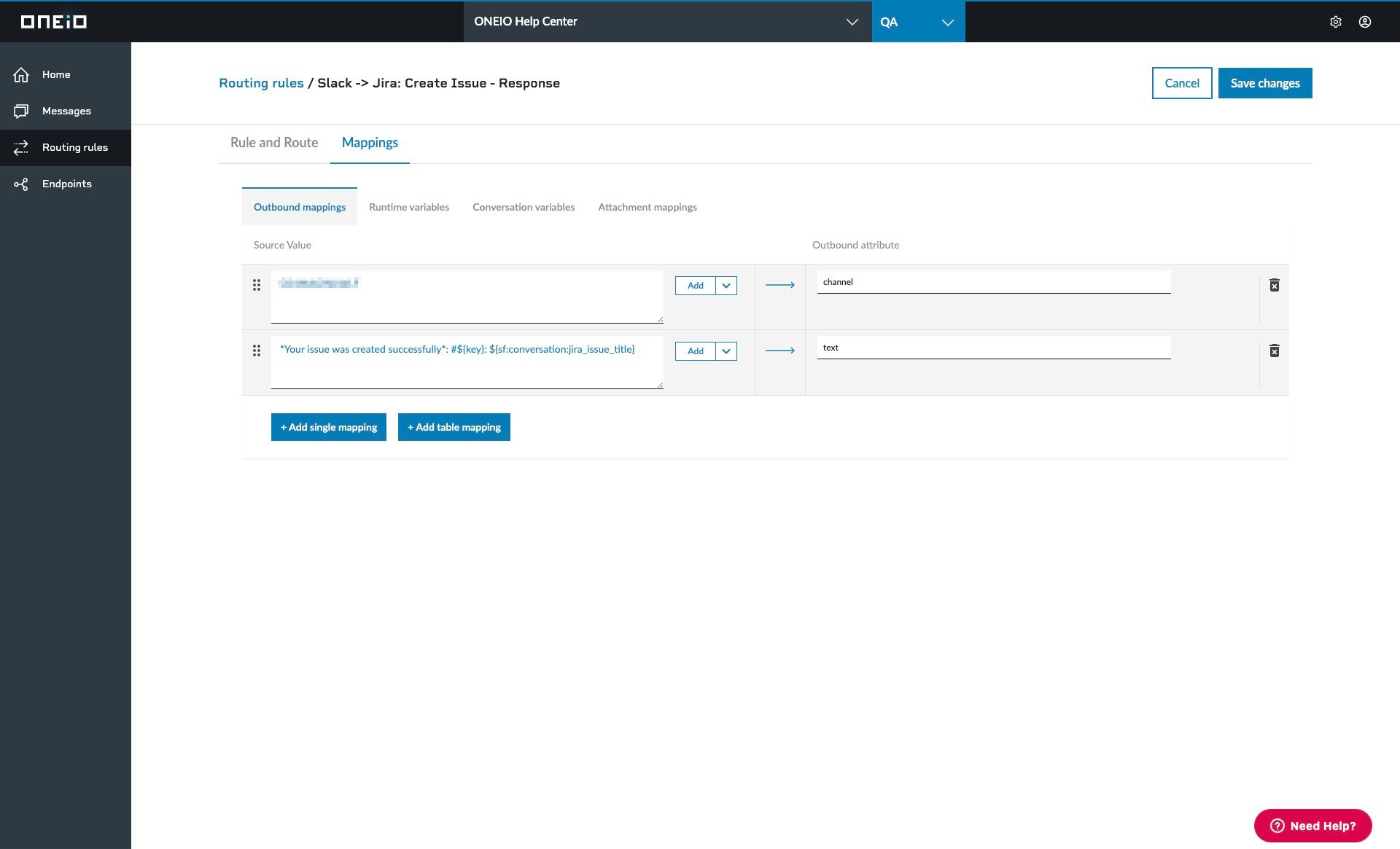Open the user account icon
1400x849 pixels.
click(1365, 22)
